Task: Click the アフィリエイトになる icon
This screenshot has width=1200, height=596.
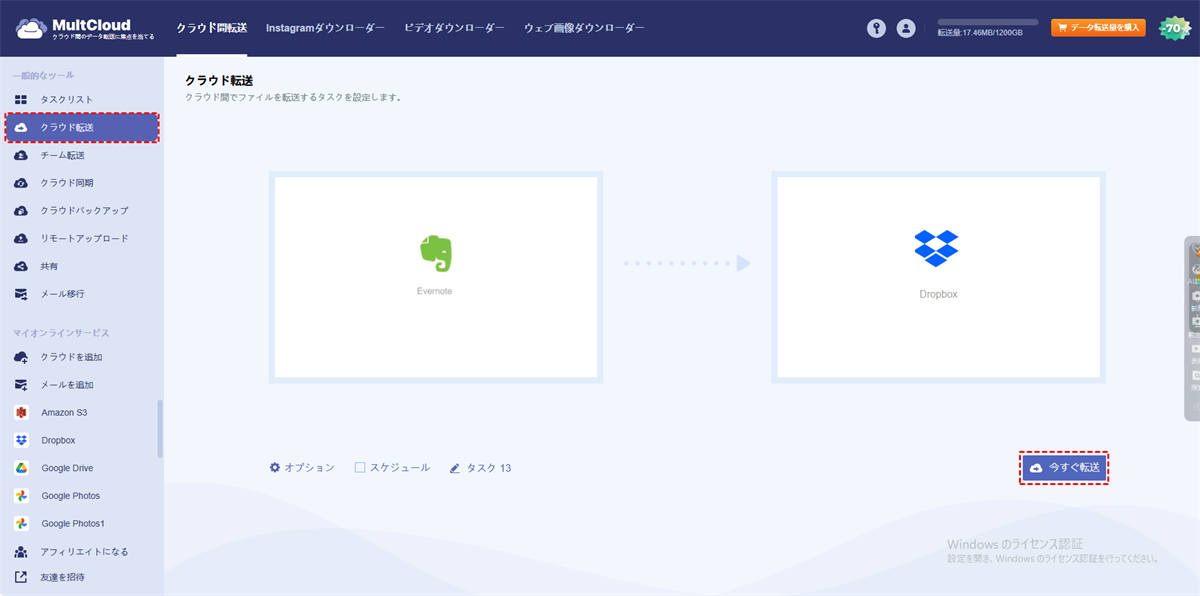Action: (x=21, y=552)
